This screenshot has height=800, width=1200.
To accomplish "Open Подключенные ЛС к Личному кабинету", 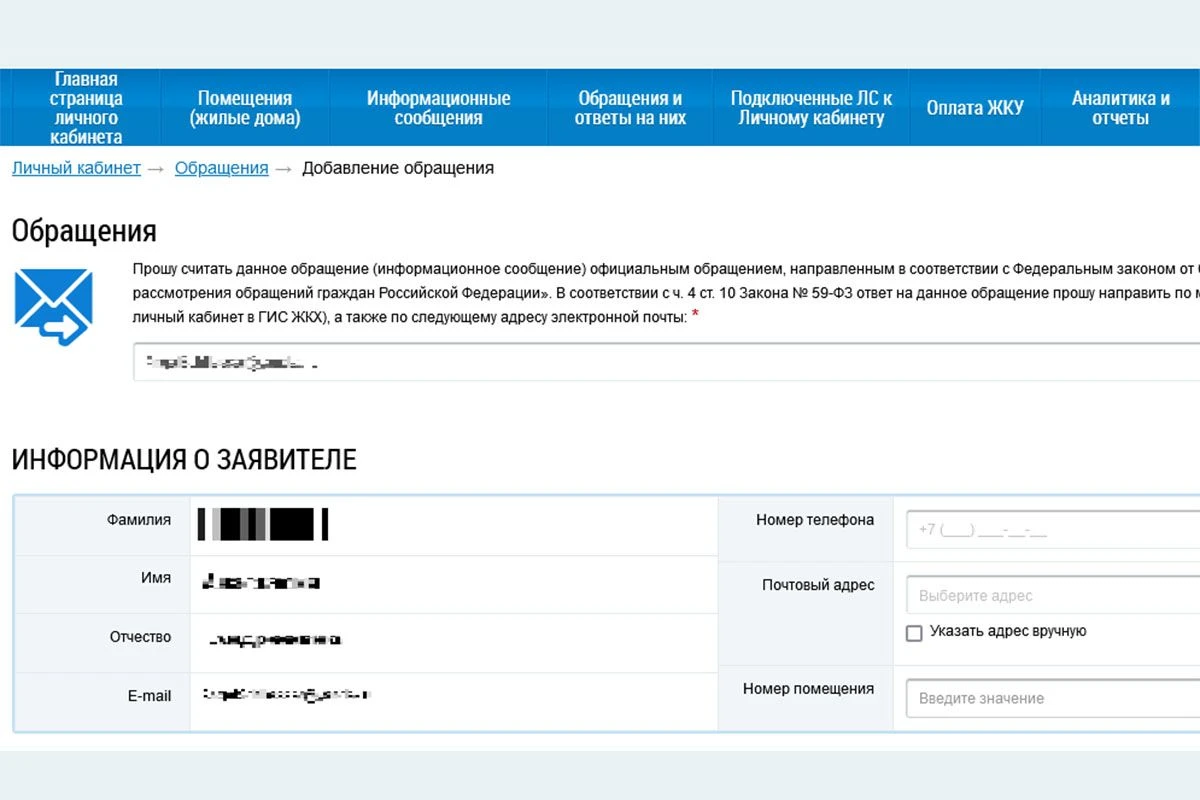I will pos(811,108).
